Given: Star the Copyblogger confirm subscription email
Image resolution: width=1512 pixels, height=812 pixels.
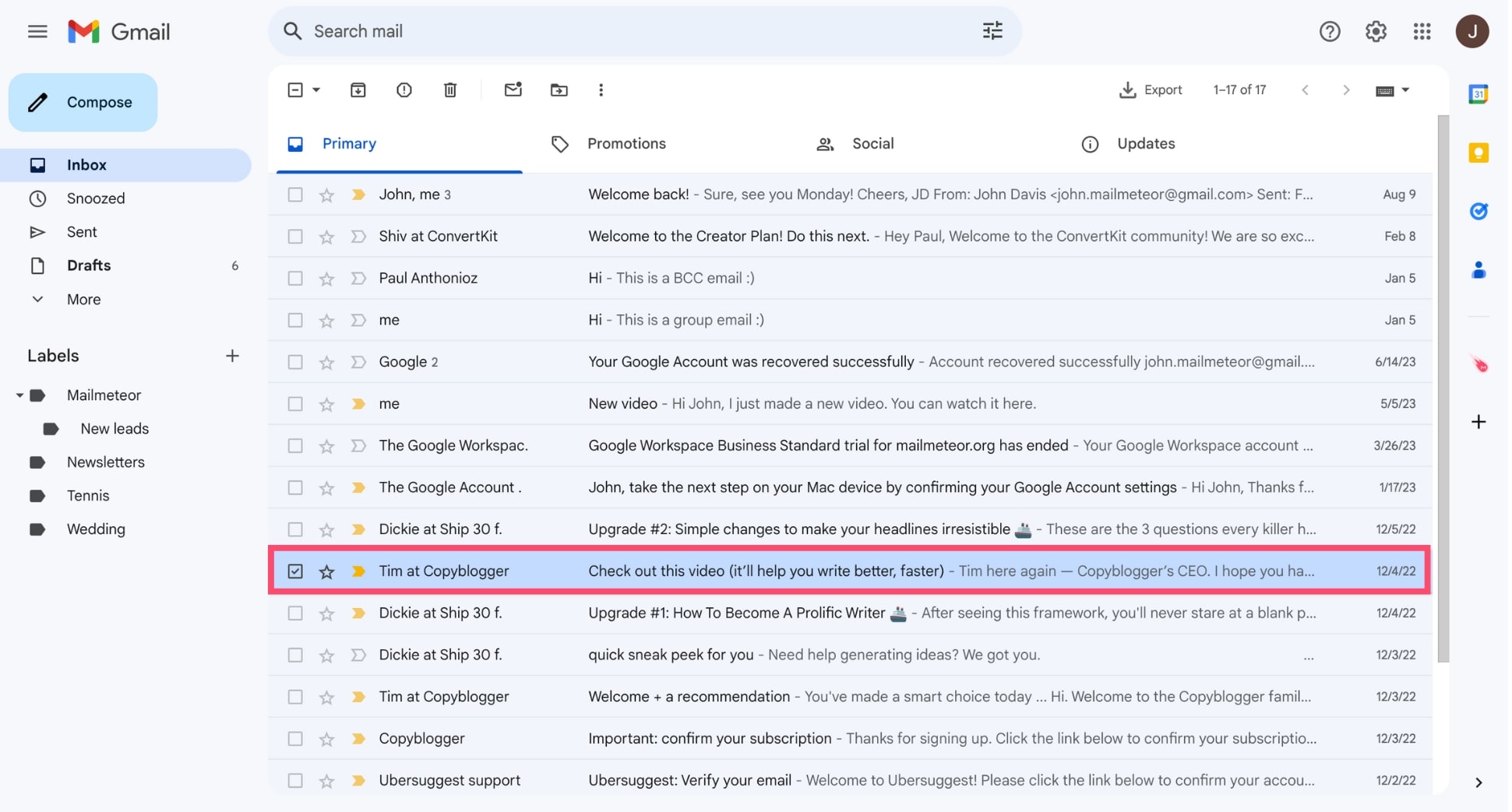Looking at the screenshot, I should point(327,739).
